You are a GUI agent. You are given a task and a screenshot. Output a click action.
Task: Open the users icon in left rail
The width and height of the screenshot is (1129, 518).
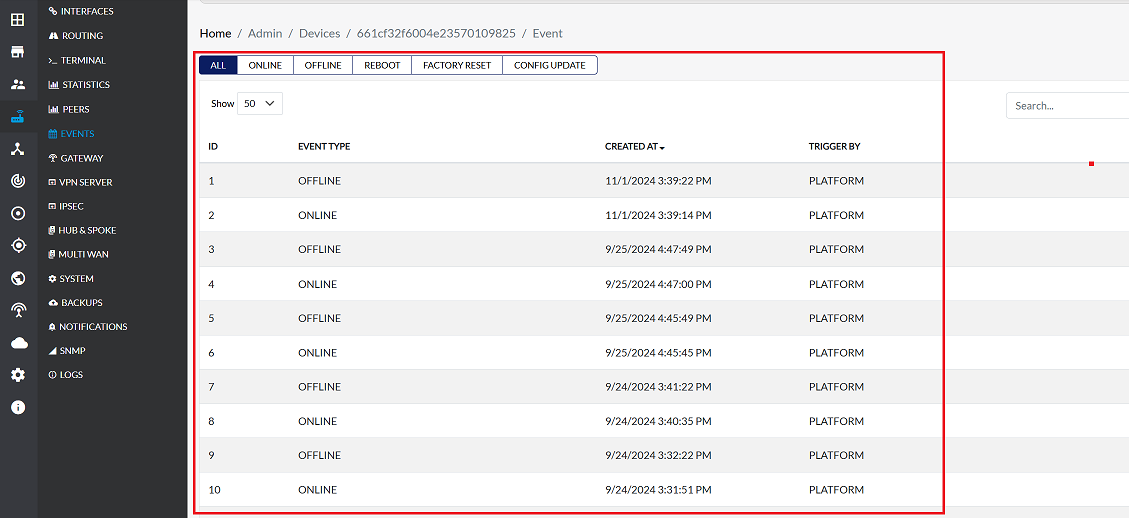tap(18, 85)
